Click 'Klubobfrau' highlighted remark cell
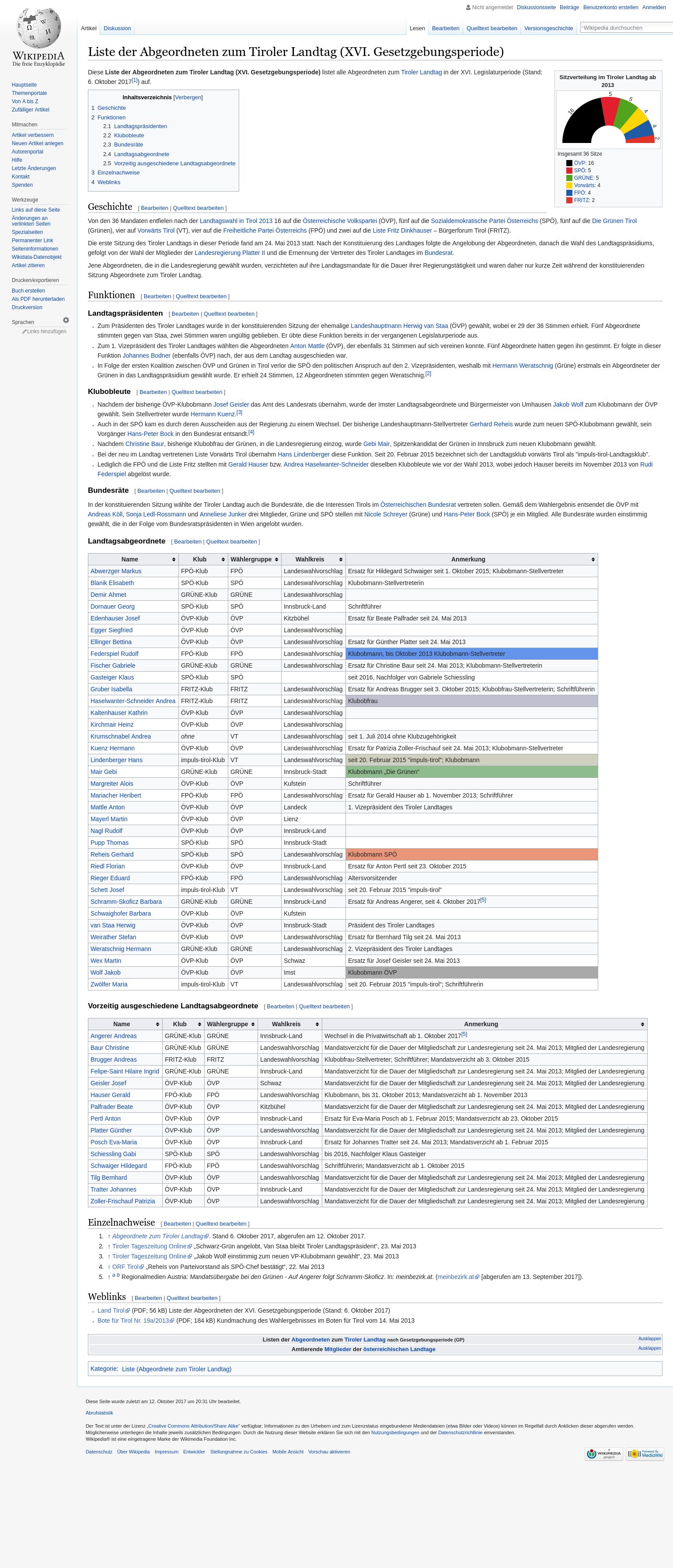673x1568 pixels. click(x=471, y=701)
